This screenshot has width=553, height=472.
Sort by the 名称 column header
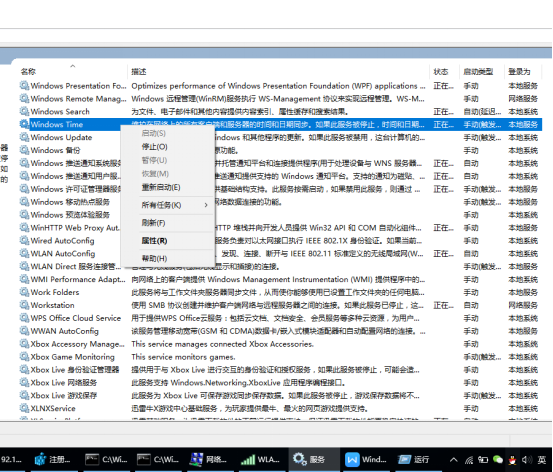[72, 71]
